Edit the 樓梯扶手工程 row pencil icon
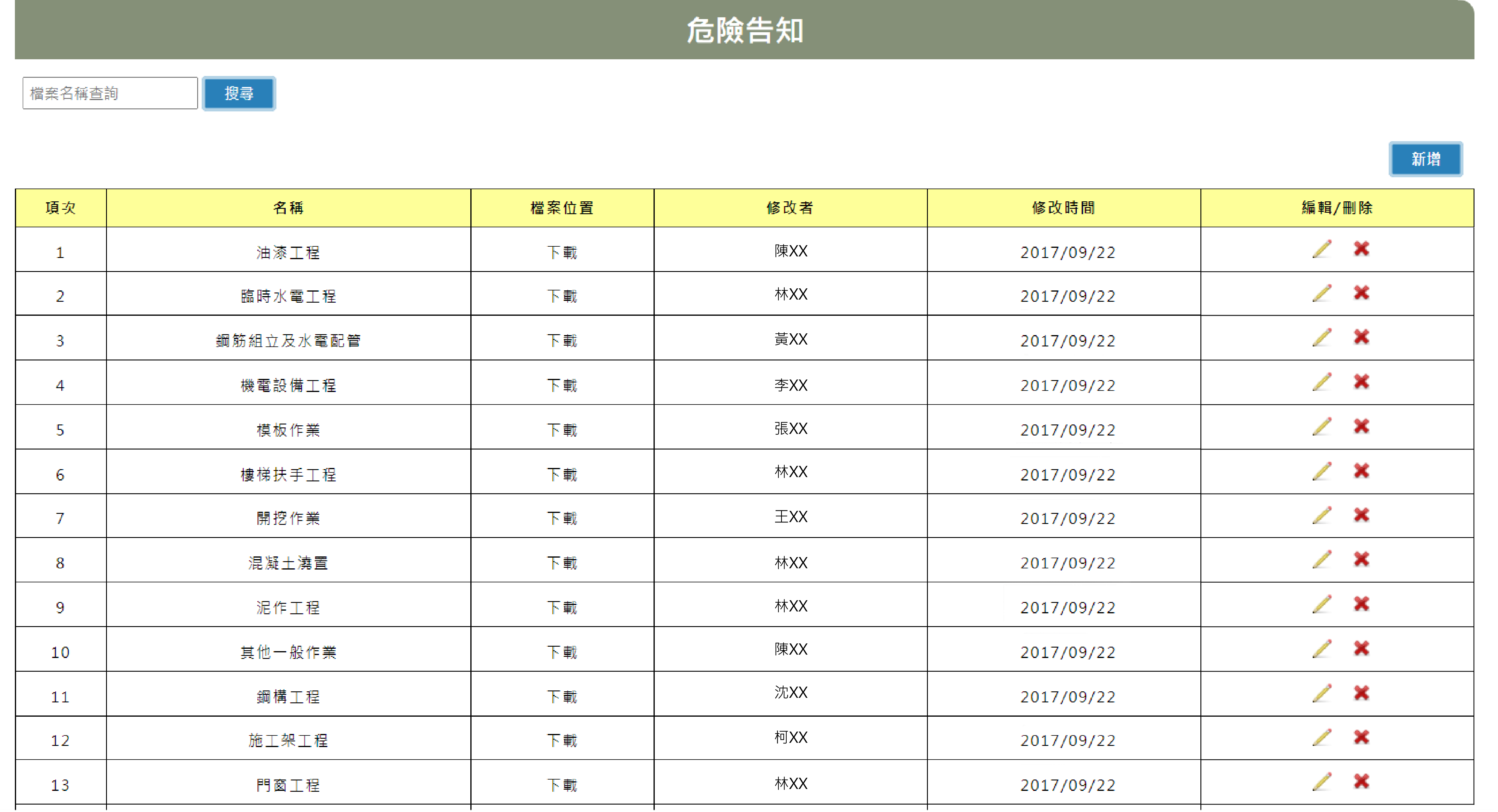The image size is (1498, 812). 1321,471
